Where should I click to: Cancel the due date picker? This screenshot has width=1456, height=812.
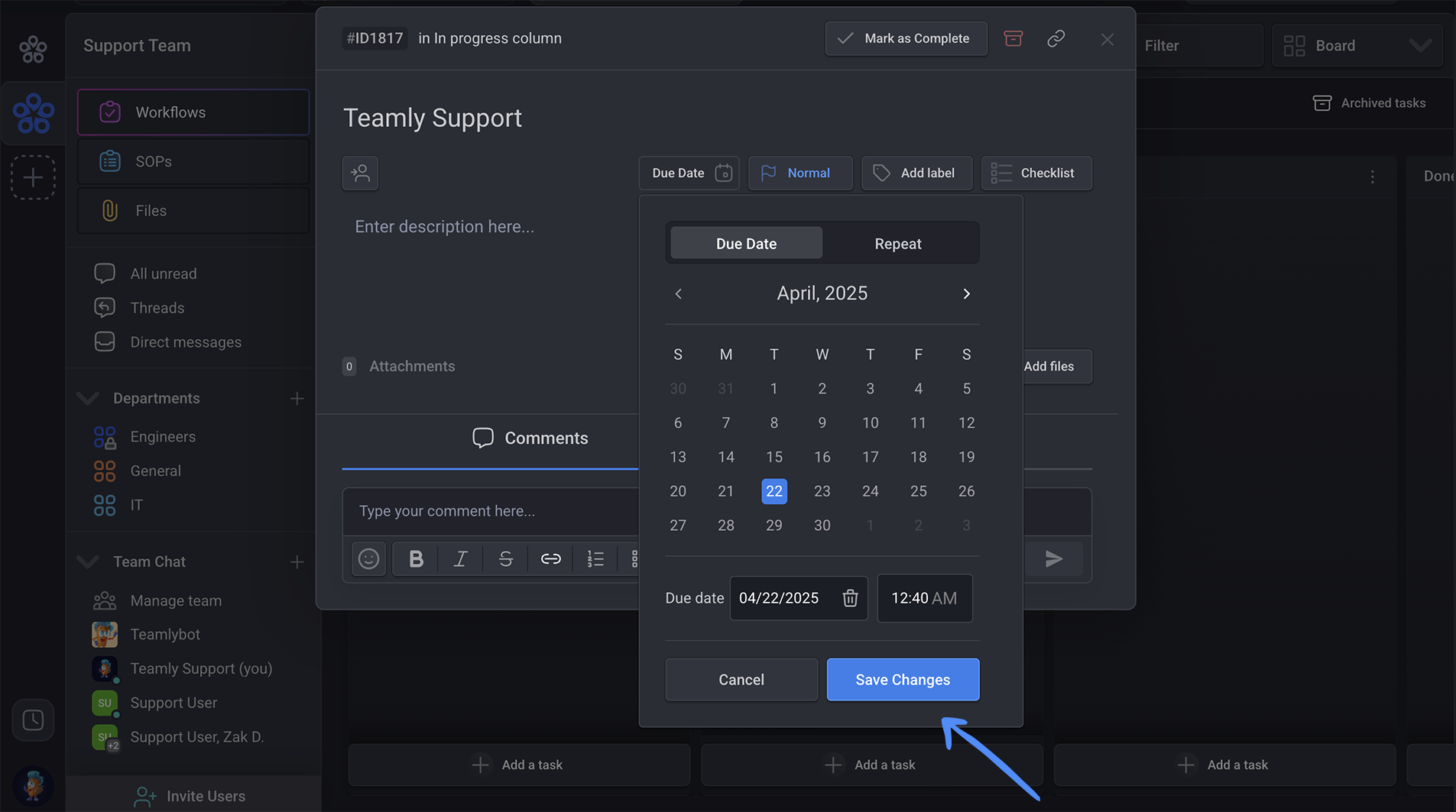pyautogui.click(x=741, y=680)
